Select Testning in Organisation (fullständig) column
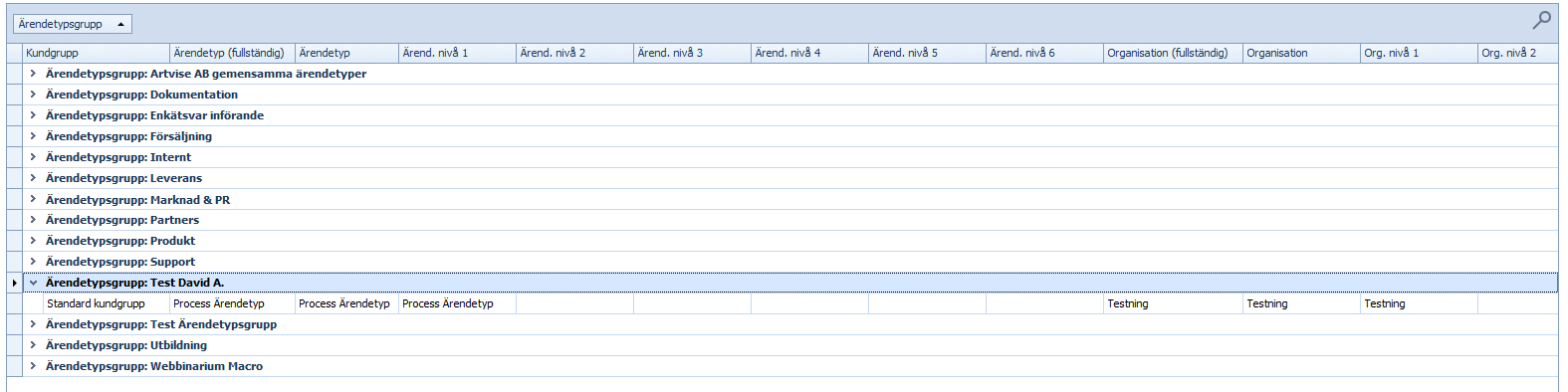 pos(1174,303)
